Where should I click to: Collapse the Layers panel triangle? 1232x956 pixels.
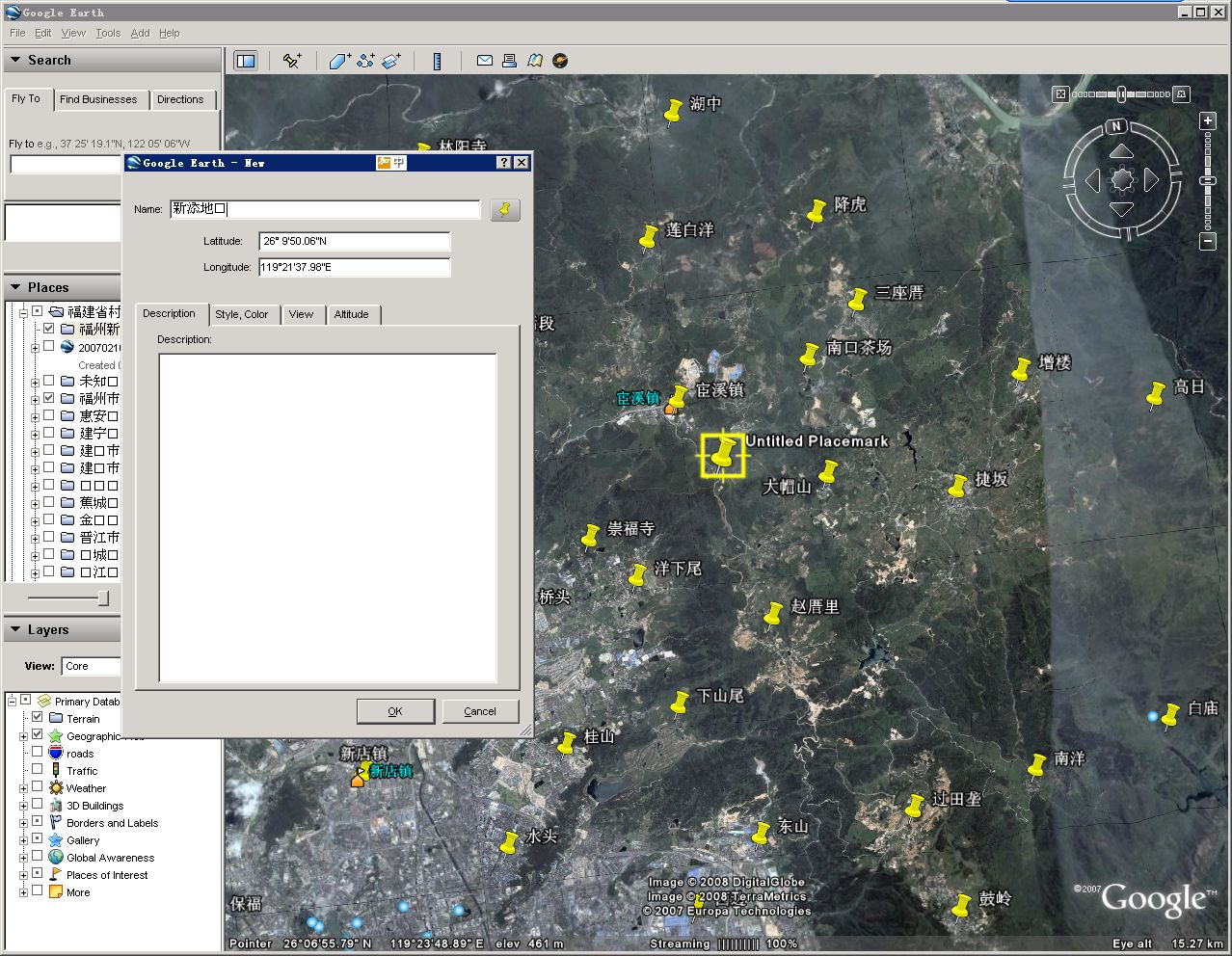[x=15, y=629]
